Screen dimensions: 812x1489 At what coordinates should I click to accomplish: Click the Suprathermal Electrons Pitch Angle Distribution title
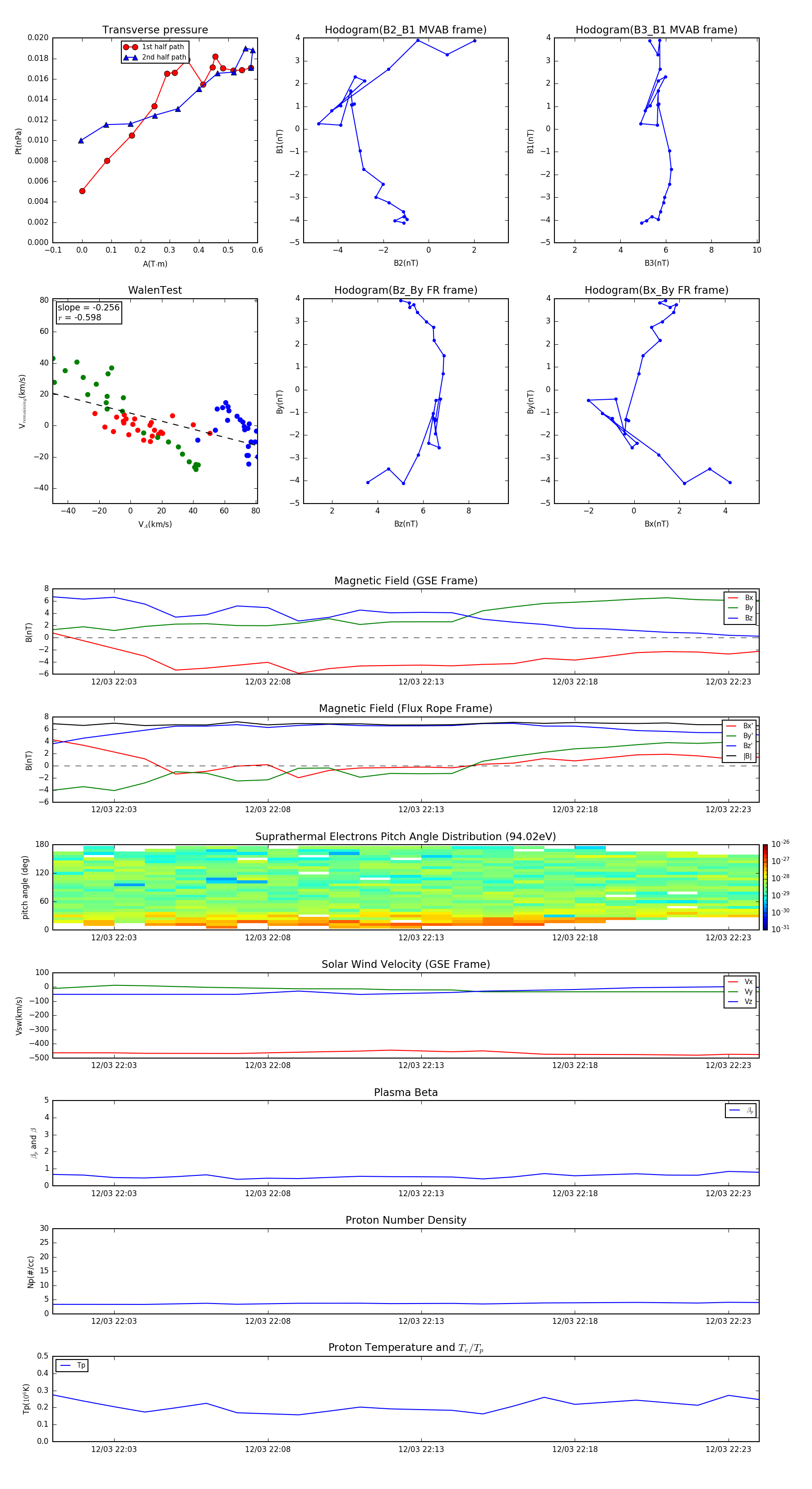tap(406, 837)
